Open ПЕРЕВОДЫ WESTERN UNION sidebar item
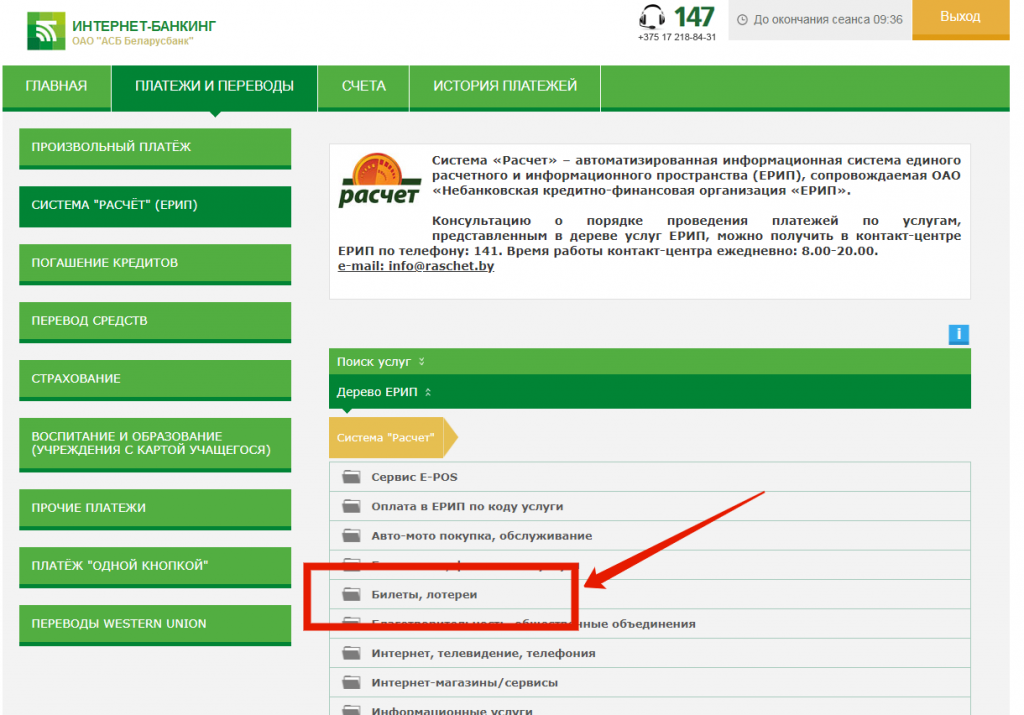The width and height of the screenshot is (1024, 715). pos(155,625)
